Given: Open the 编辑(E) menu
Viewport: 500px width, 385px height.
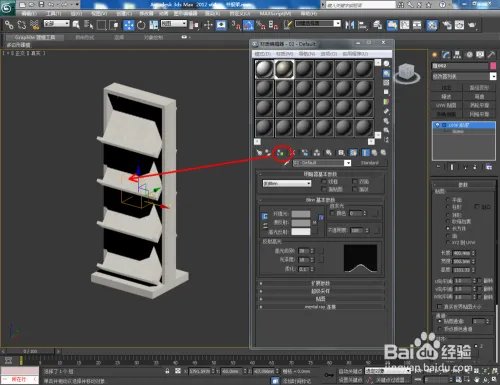Looking at the screenshot, I should coord(29,13).
